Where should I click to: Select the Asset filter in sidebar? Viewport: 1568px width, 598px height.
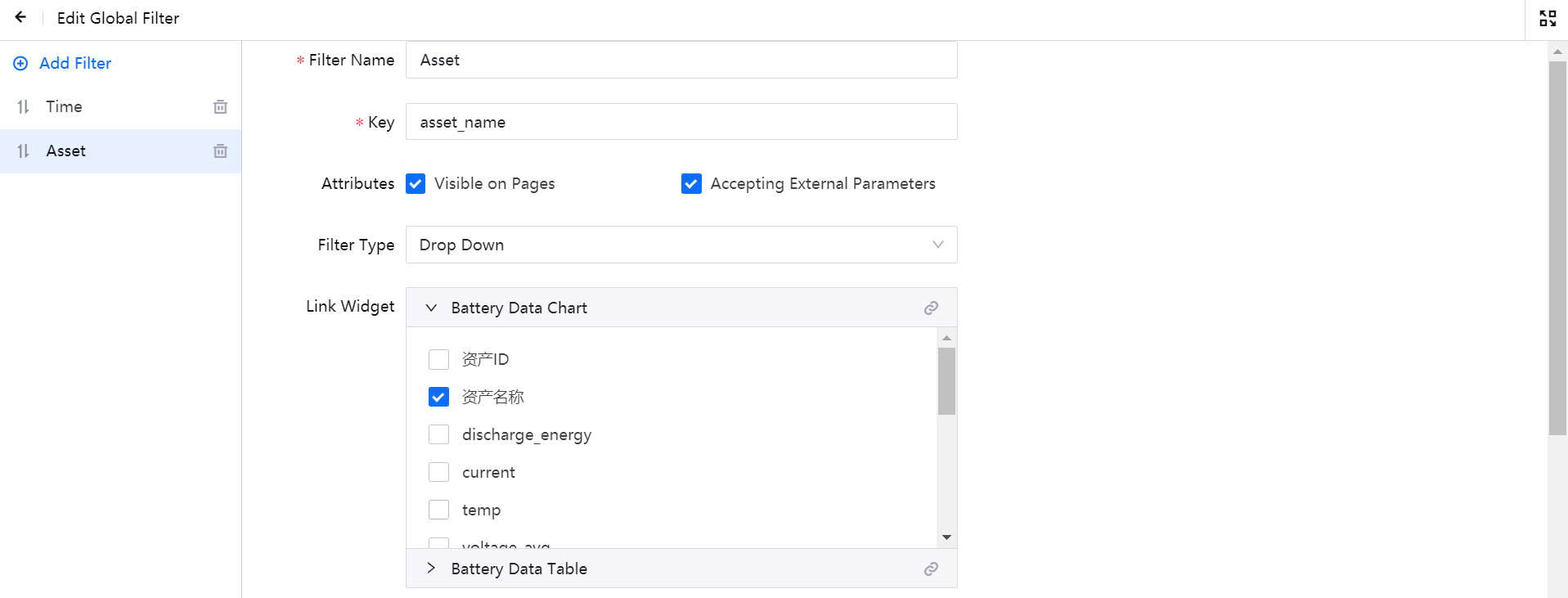coord(66,151)
